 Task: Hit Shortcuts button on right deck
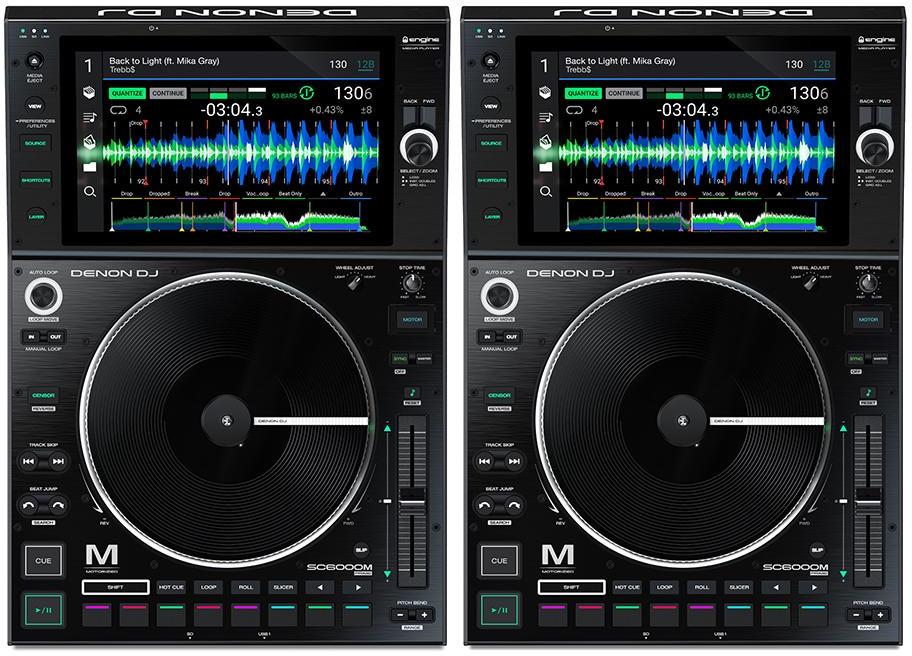coord(492,180)
